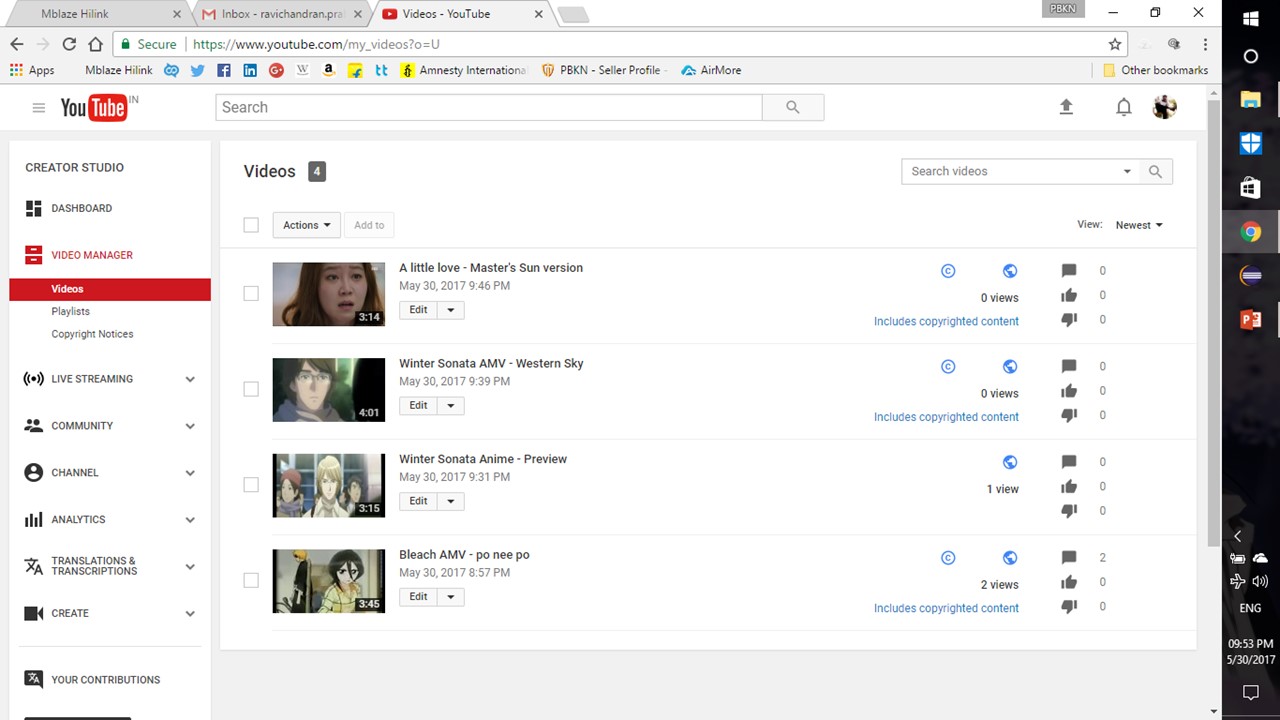Click Edit for Winter Sonata AMV video
Viewport: 1280px width, 720px height.
click(x=418, y=405)
